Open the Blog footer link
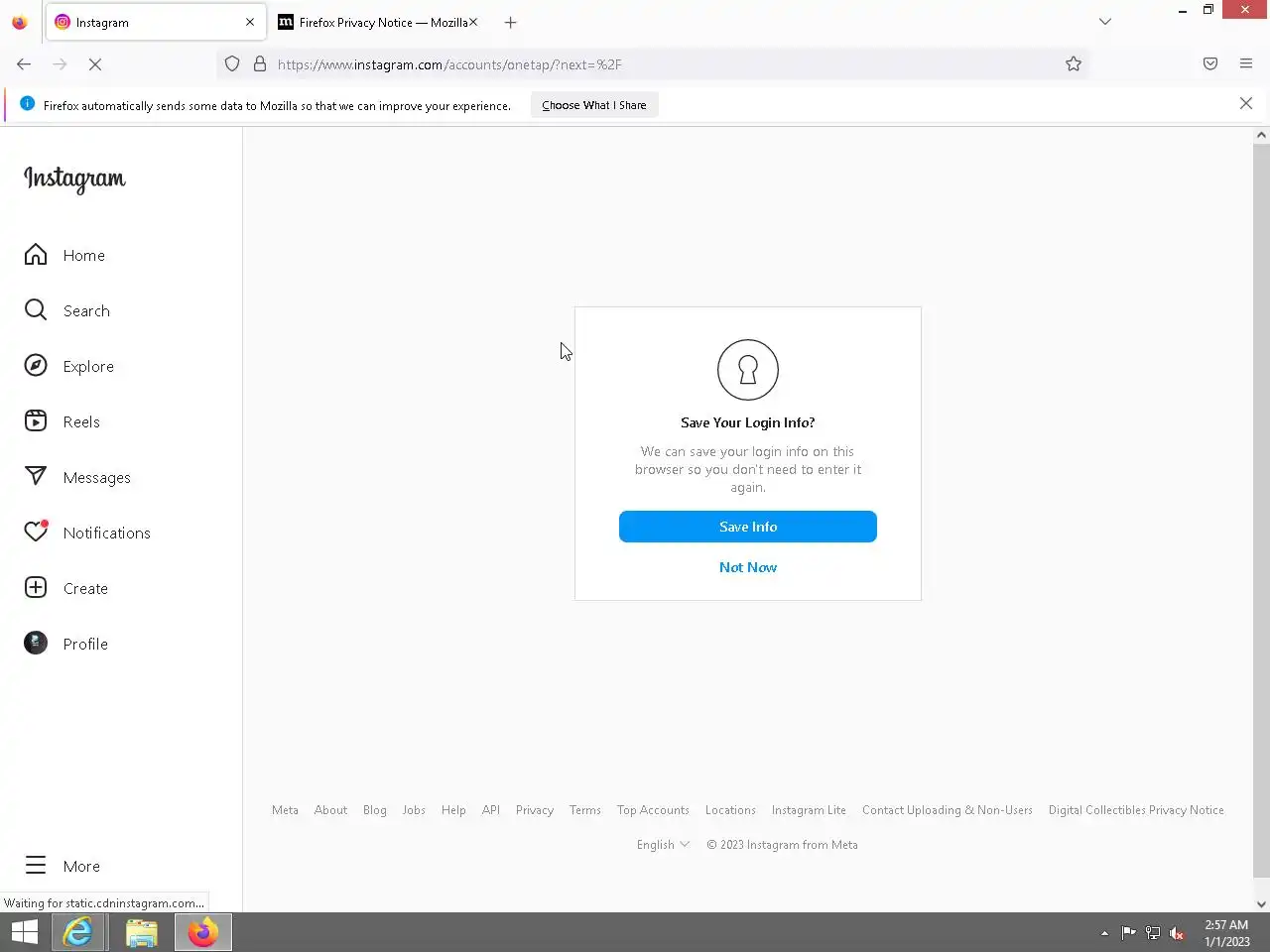Image resolution: width=1270 pixels, height=952 pixels. click(375, 810)
